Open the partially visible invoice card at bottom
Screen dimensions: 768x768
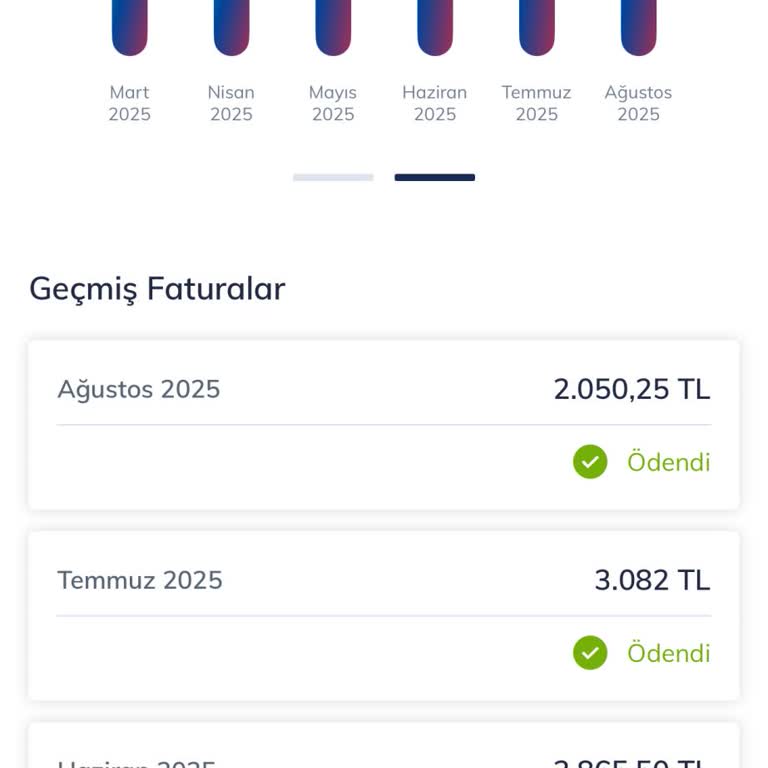pyautogui.click(x=384, y=748)
